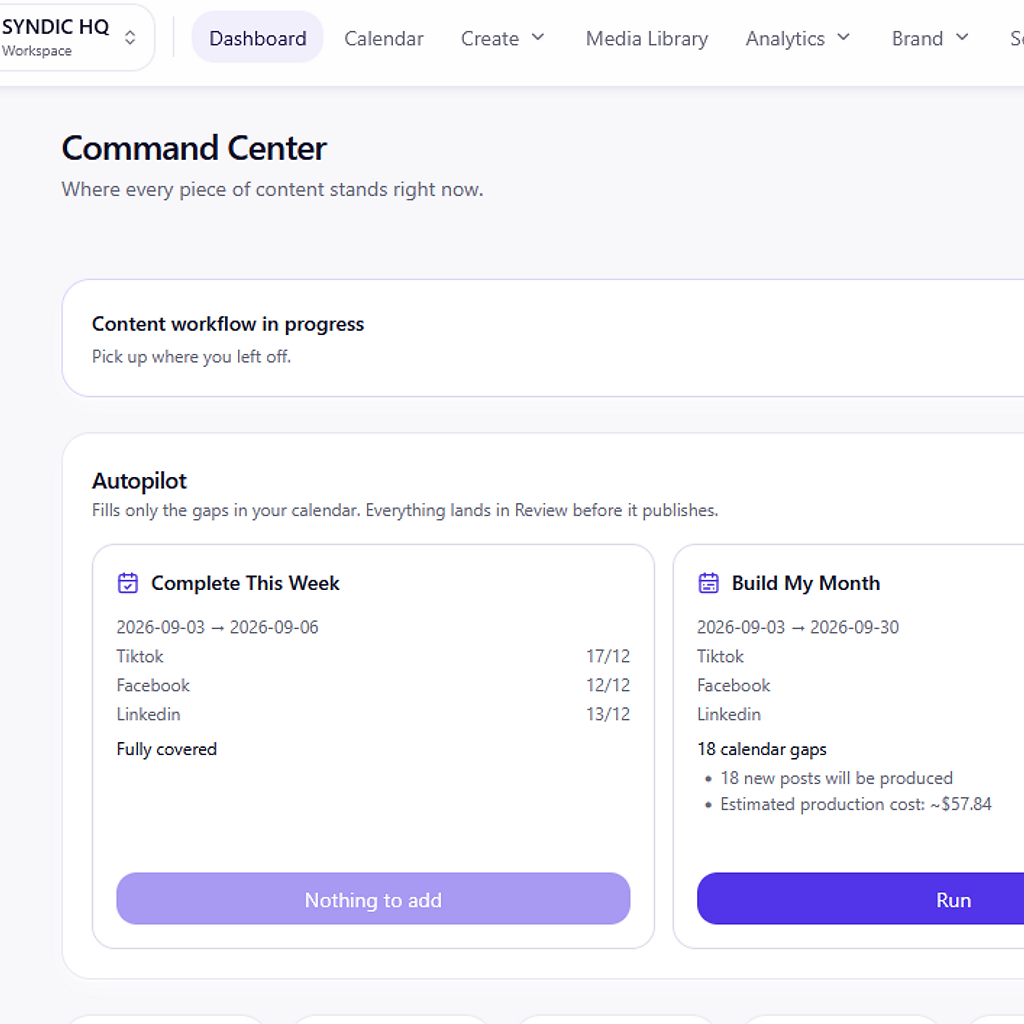1024x1024 pixels.
Task: Click Facebook in Build My Month card
Action: point(733,685)
